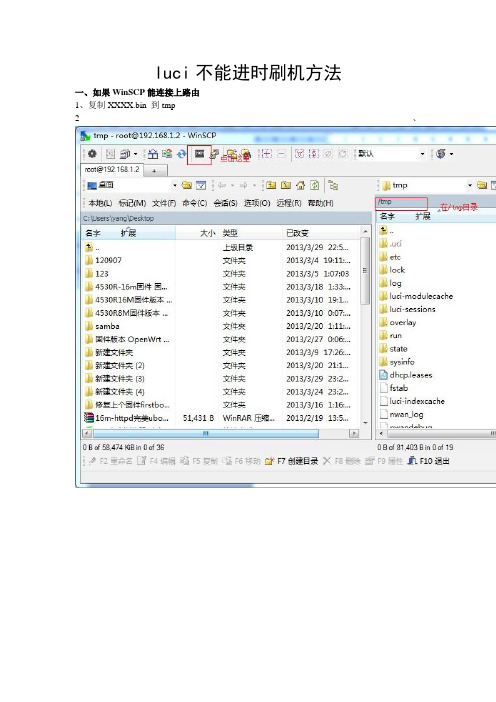The image size is (496, 702).
Task: Click the remote panel open-folder icon
Action: point(482,185)
